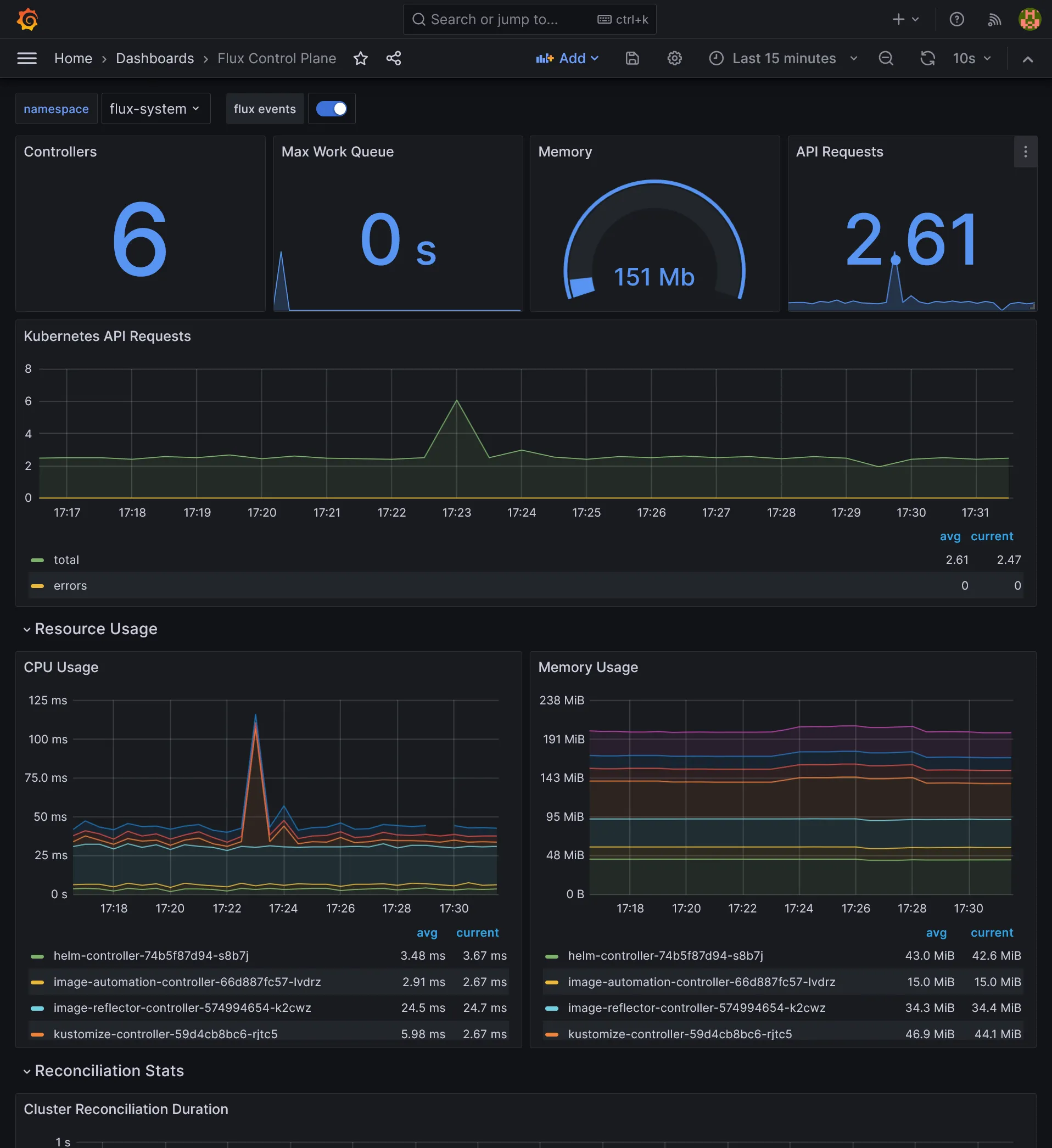1052x1148 pixels.
Task: Click the refresh dashboard icon
Action: 927,58
